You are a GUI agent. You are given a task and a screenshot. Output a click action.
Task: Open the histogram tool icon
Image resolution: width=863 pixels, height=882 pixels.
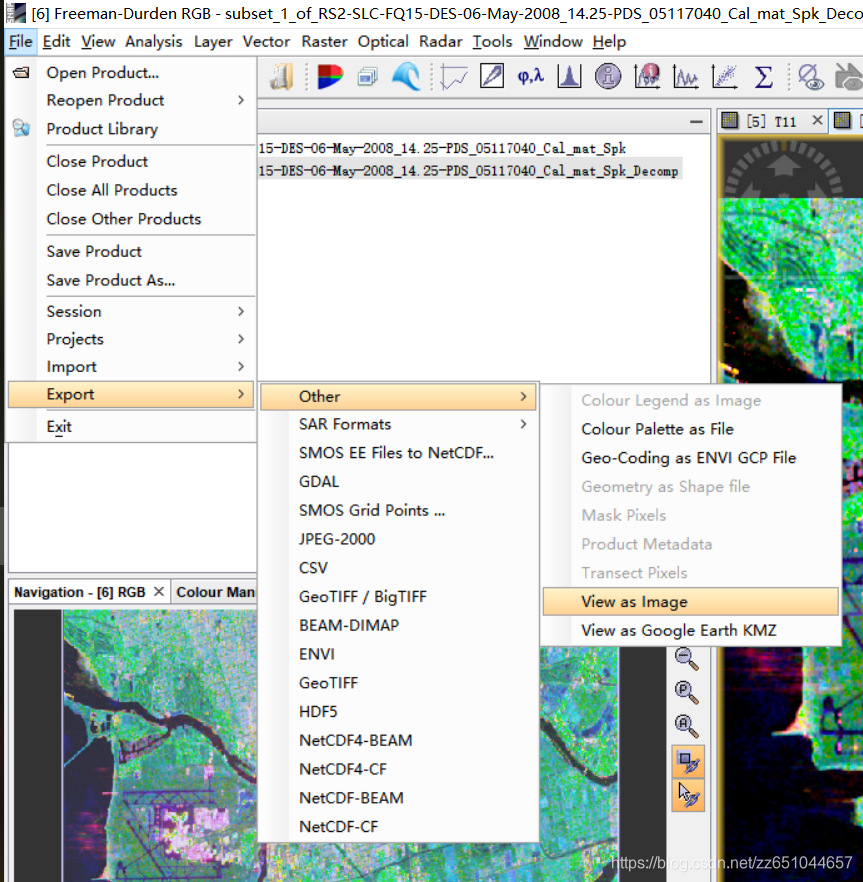pos(569,76)
